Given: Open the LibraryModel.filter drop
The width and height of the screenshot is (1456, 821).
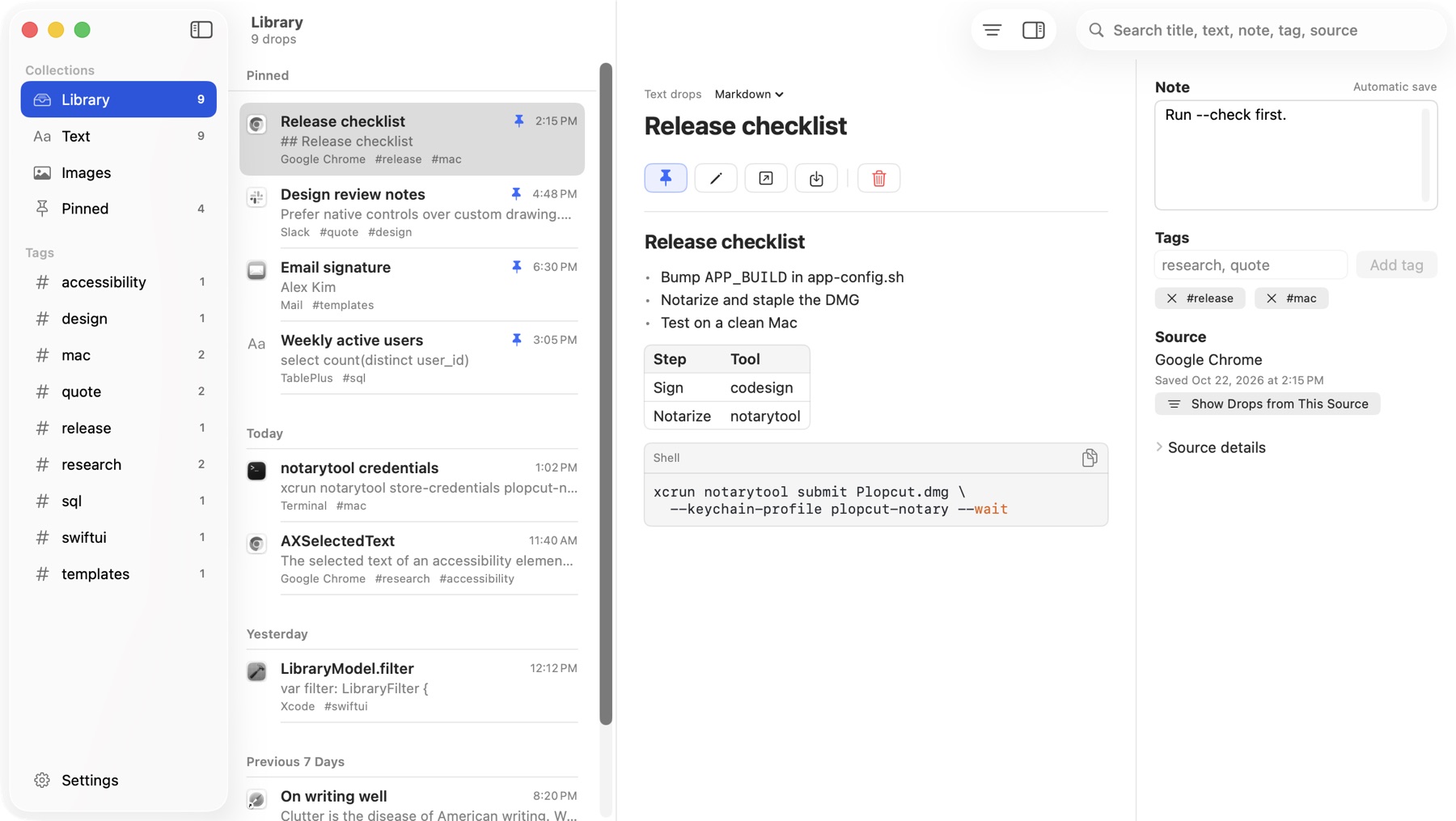Looking at the screenshot, I should [x=413, y=686].
